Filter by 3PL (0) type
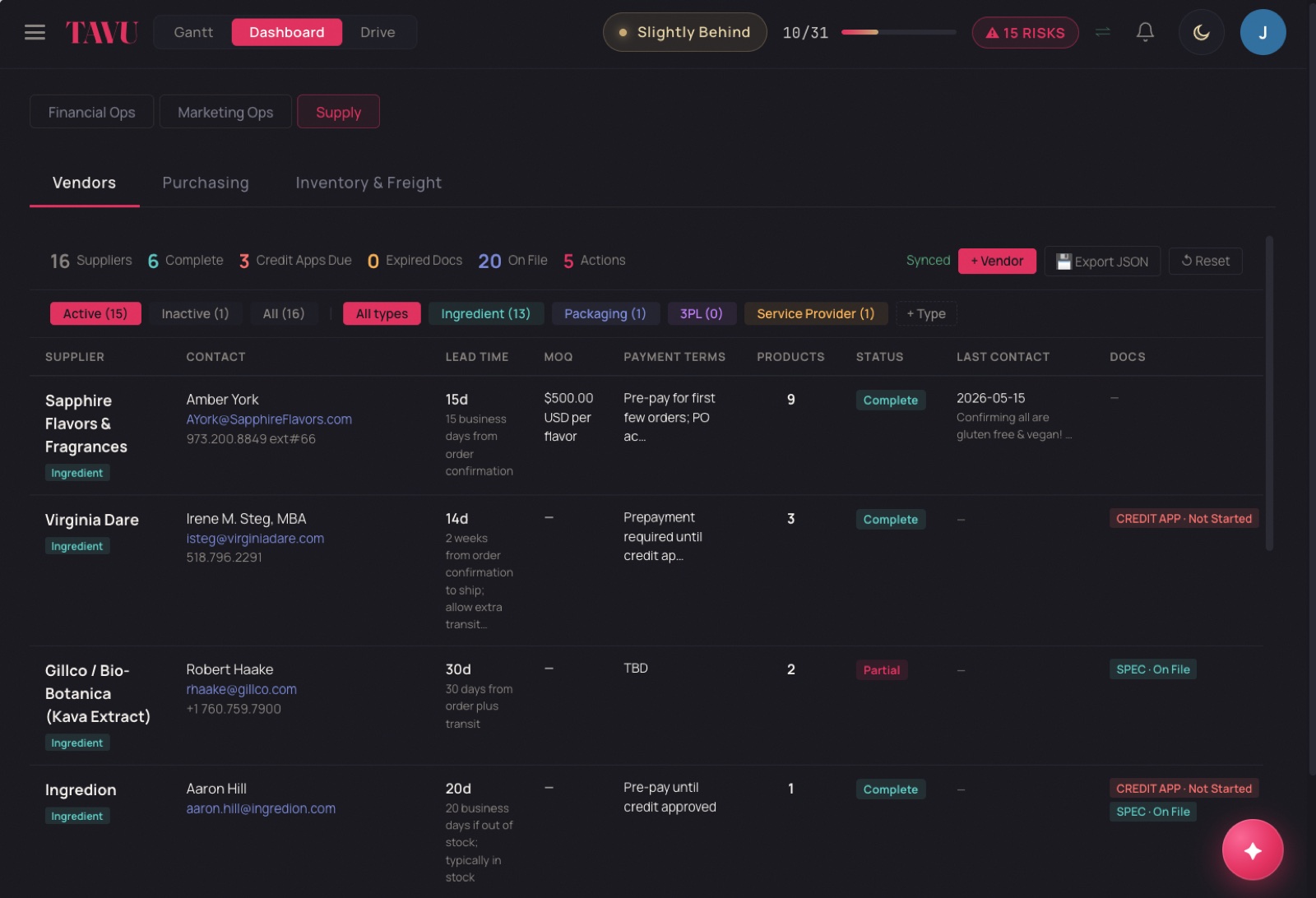The image size is (1316, 898). point(701,313)
